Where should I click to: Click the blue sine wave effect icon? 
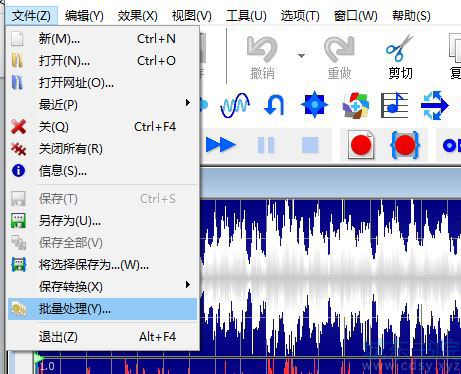(235, 105)
